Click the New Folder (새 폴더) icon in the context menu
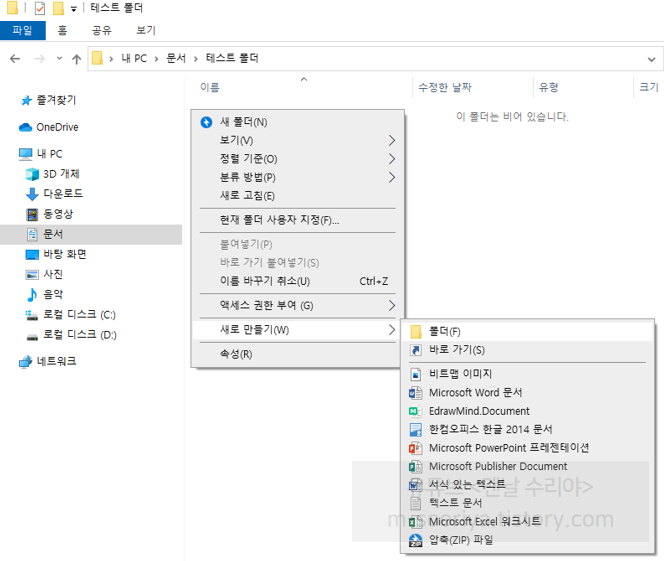This screenshot has width=664, height=561. click(206, 122)
